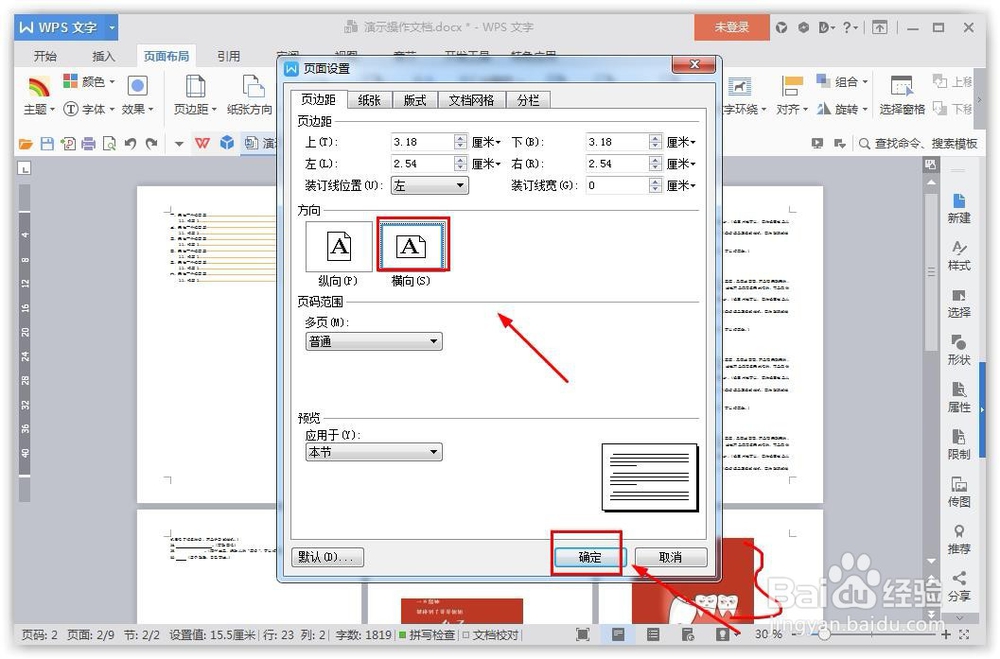The image size is (1000, 659).
Task: Open the 纸张 tab in dialog
Action: point(369,100)
